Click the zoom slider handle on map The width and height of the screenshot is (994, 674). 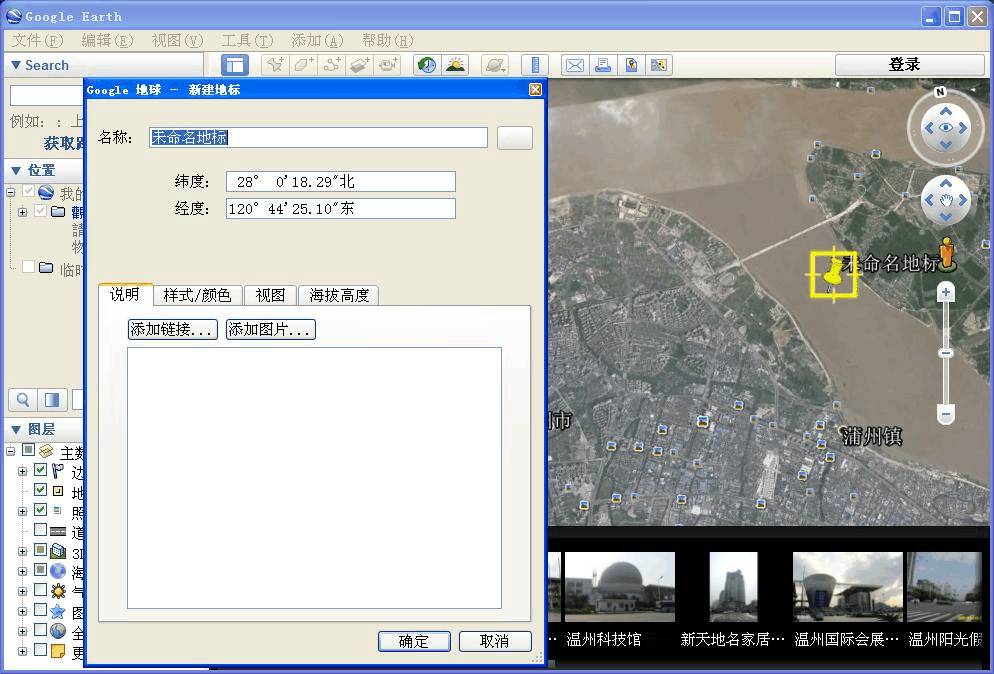tap(946, 353)
